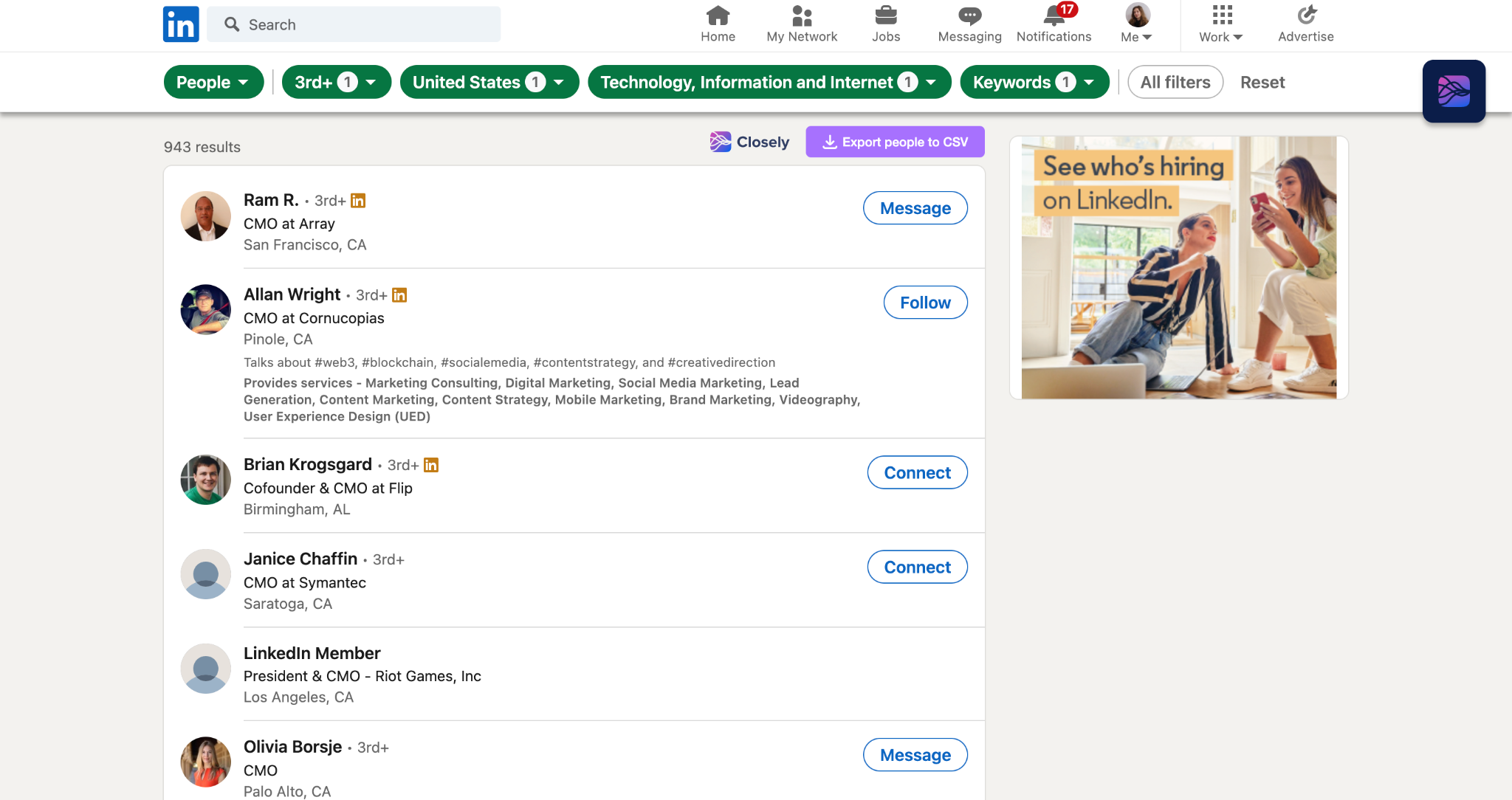The width and height of the screenshot is (1512, 800).
Task: Click the Closely logo beside results
Action: pyautogui.click(x=749, y=142)
